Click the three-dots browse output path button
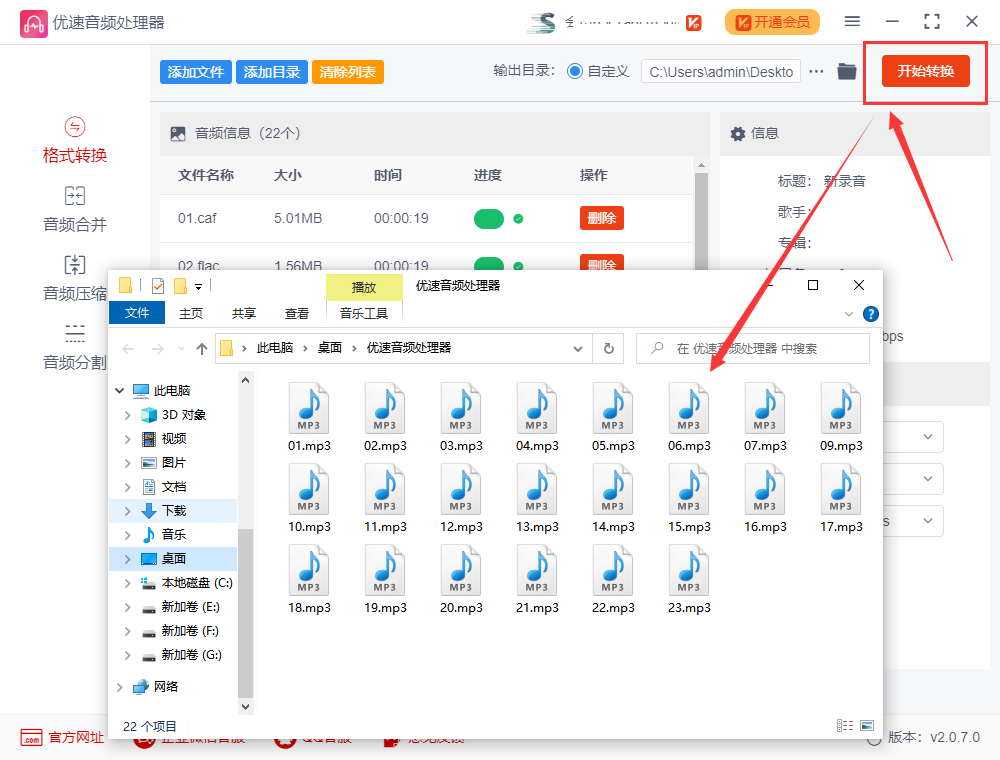The height and width of the screenshot is (760, 1000). (816, 71)
